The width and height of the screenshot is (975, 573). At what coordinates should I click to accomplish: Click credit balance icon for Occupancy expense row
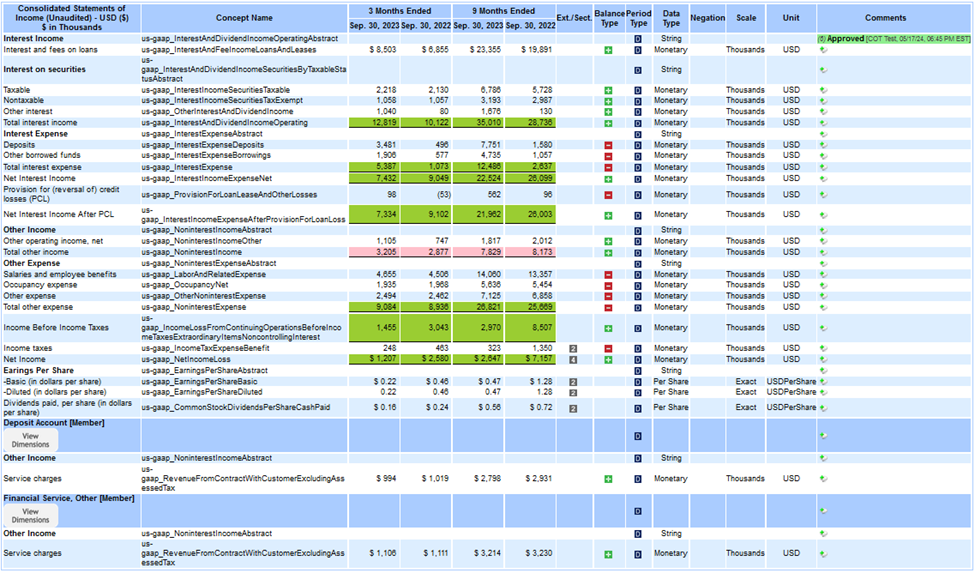608,285
